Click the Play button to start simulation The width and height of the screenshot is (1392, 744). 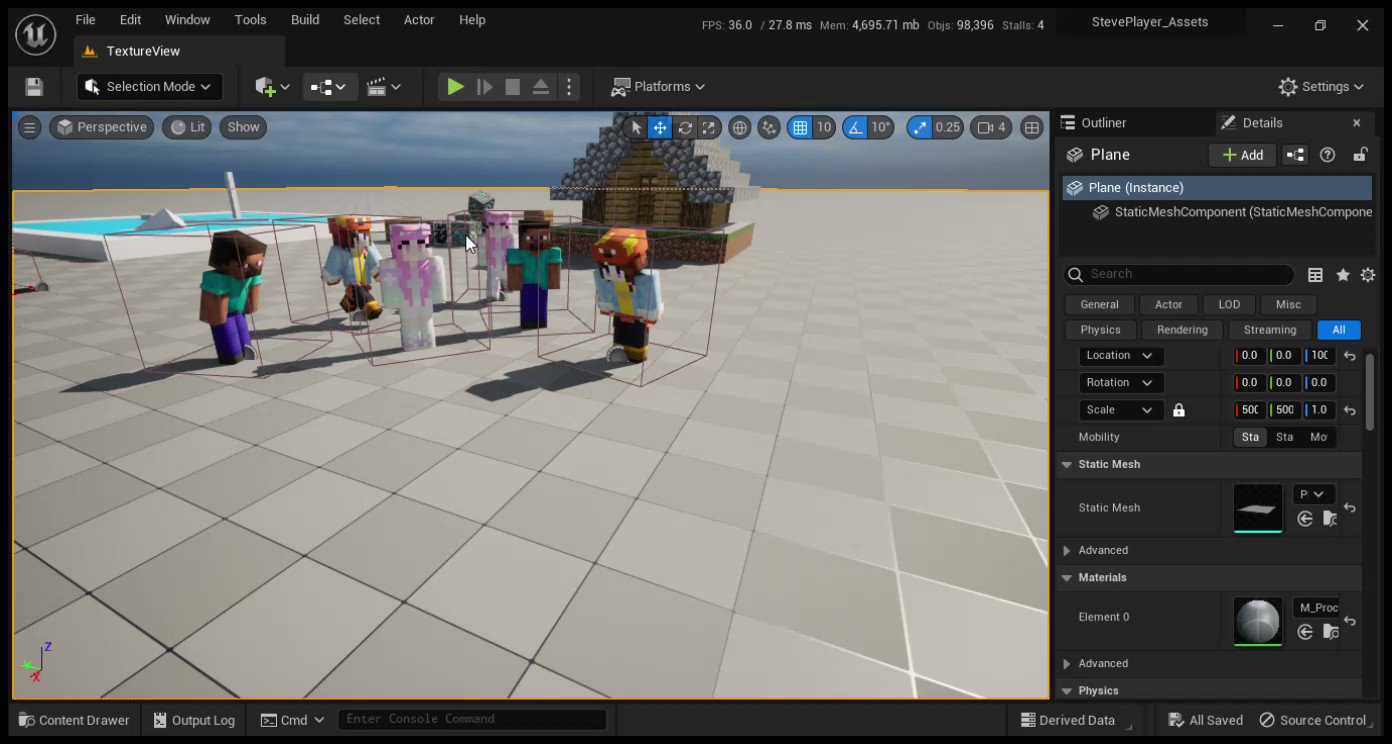(x=455, y=87)
